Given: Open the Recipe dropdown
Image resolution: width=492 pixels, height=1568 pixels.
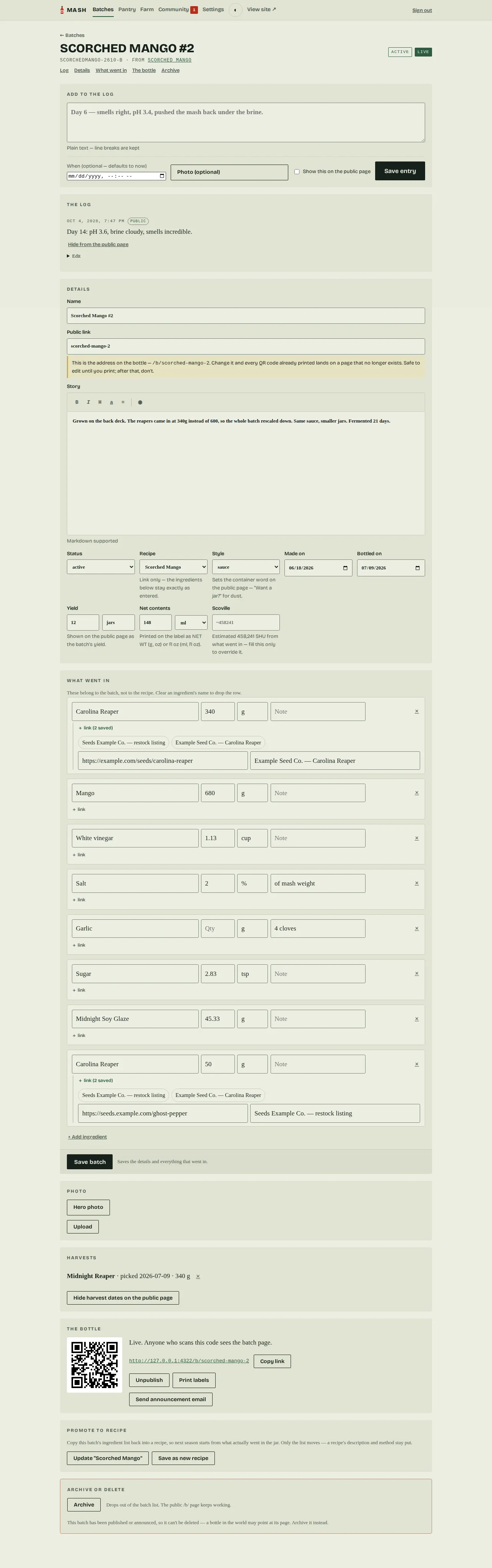Looking at the screenshot, I should point(173,567).
